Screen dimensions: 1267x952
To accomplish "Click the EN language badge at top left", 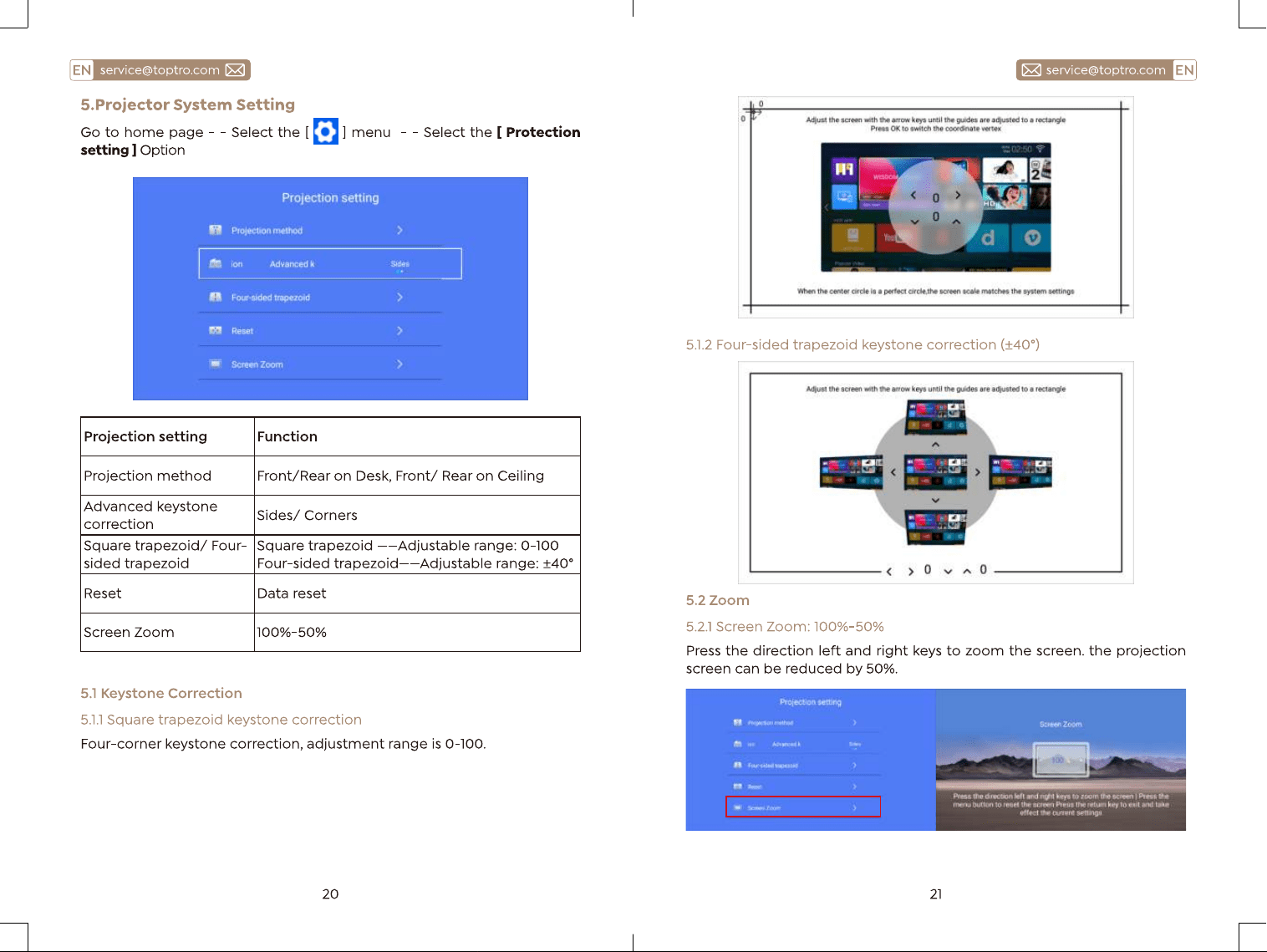I will point(82,70).
